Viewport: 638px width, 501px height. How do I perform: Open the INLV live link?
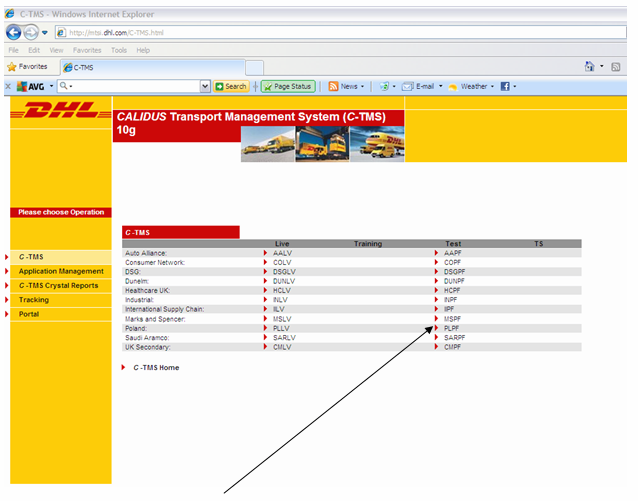point(280,300)
